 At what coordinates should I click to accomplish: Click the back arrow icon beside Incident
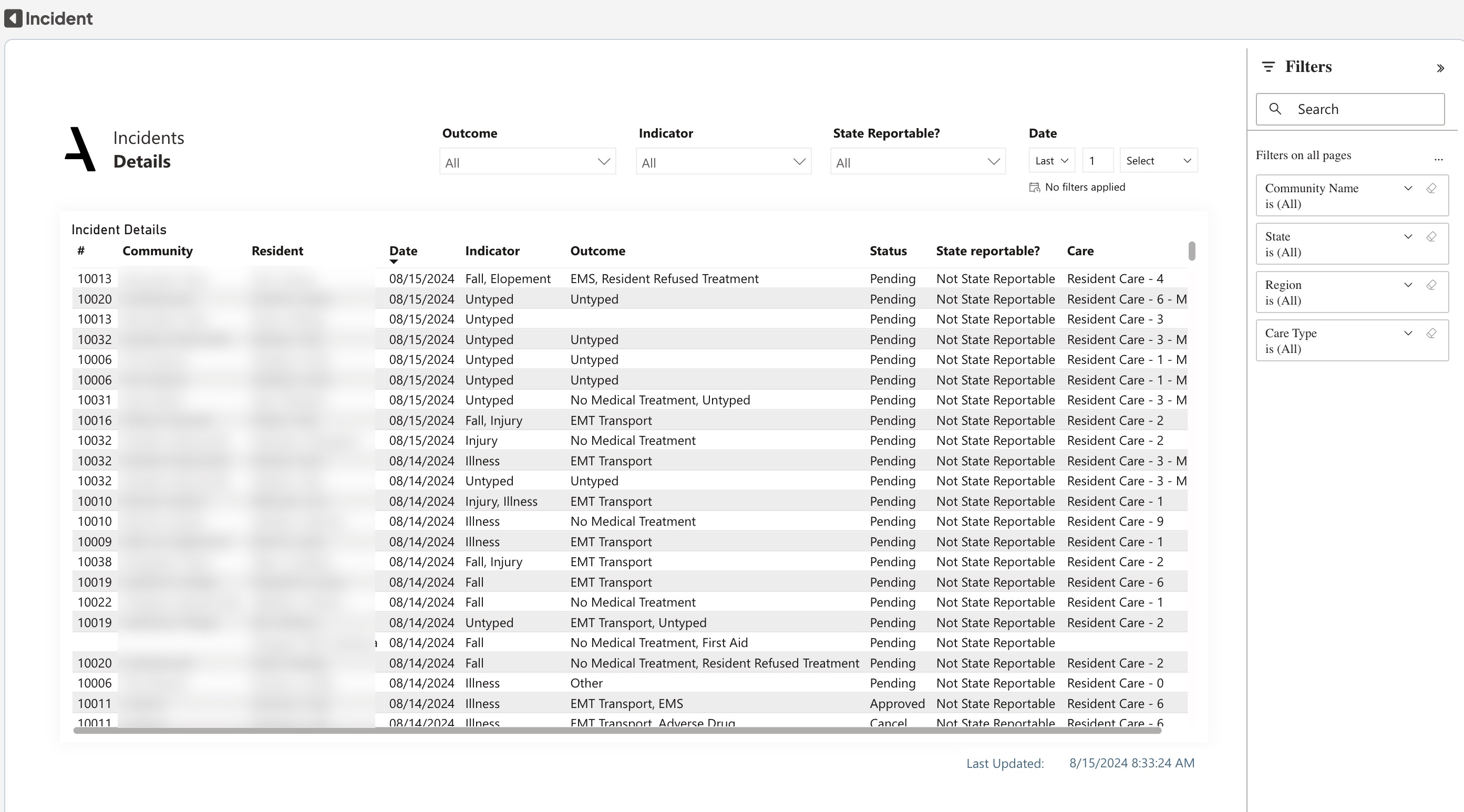(13, 18)
